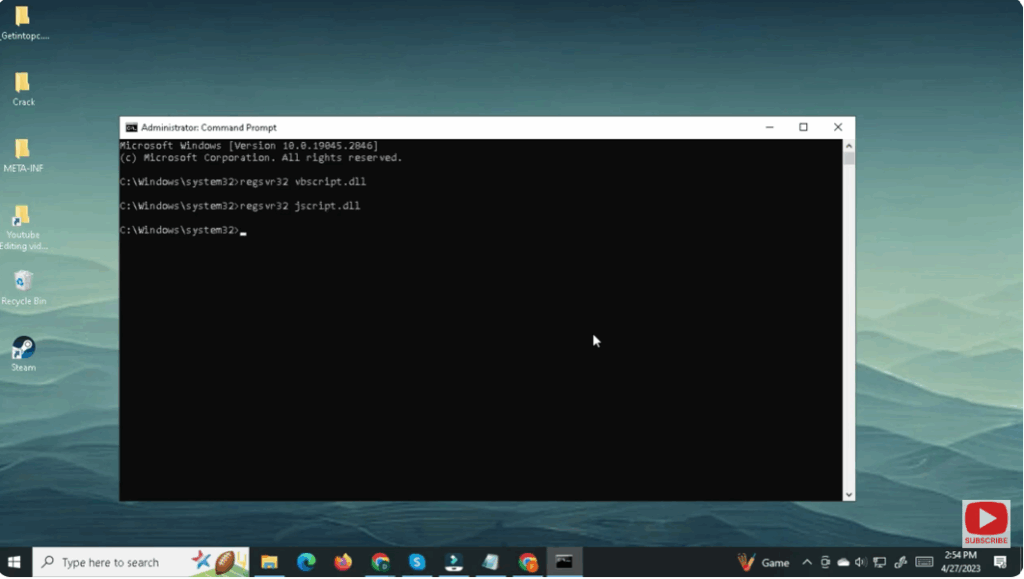This screenshot has width=1024, height=579.
Task: Open OneDrive from the system tray
Action: [x=842, y=562]
